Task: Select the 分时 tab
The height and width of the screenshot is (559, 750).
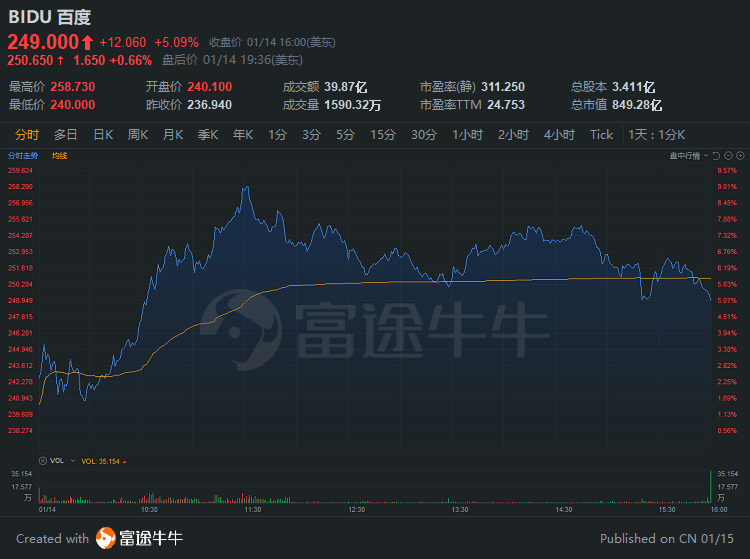Action: (27, 135)
